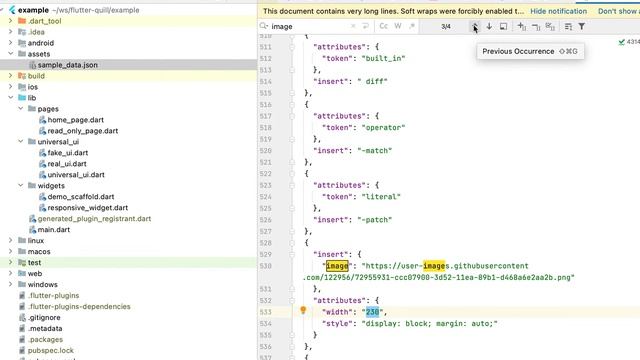This screenshot has height=360, width=640.
Task: Click the intention lightbulb on line 533
Action: point(303,311)
